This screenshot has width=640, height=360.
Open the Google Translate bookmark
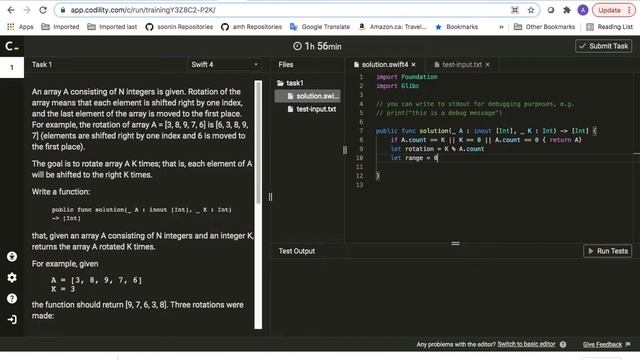click(x=320, y=27)
